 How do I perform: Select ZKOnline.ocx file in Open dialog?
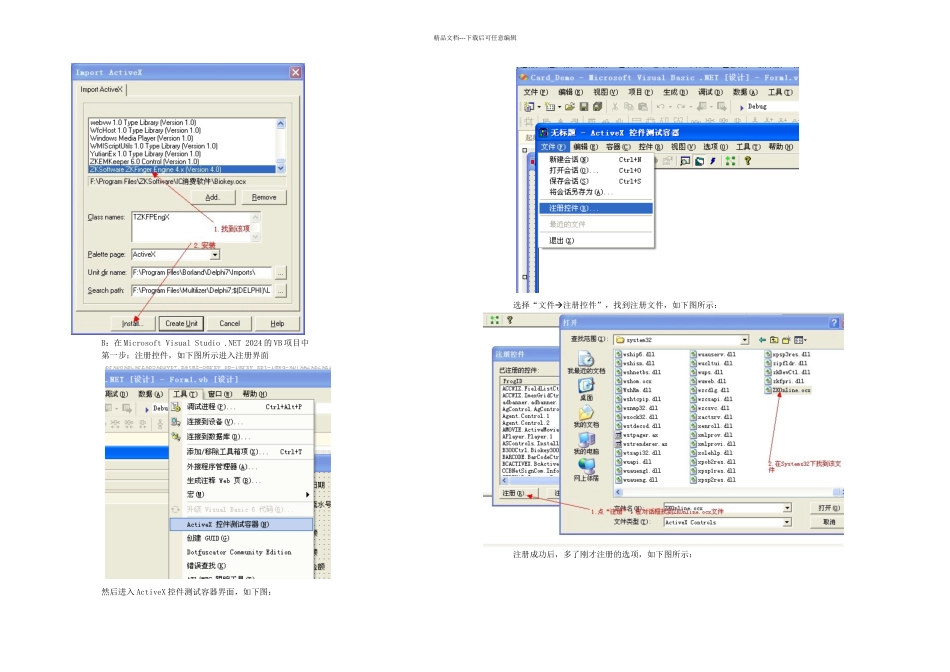[x=787, y=390]
